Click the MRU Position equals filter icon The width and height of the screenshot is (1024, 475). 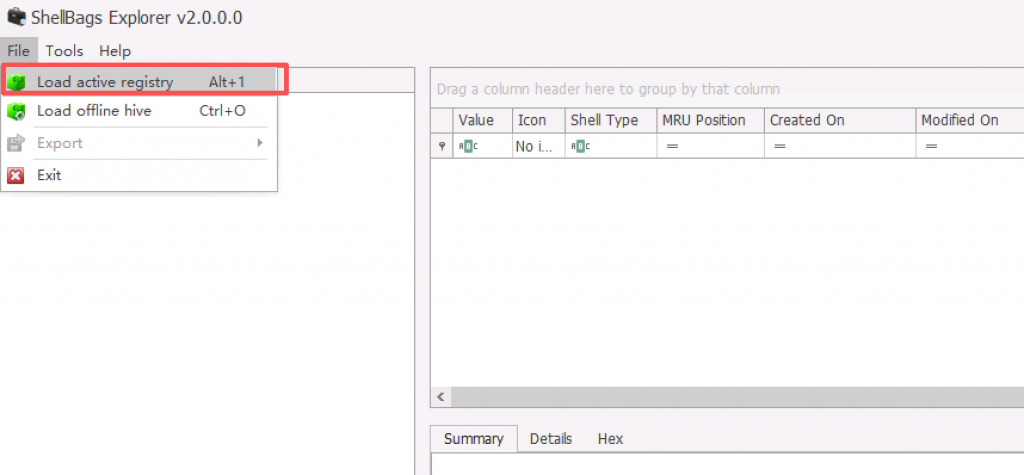pos(672,146)
